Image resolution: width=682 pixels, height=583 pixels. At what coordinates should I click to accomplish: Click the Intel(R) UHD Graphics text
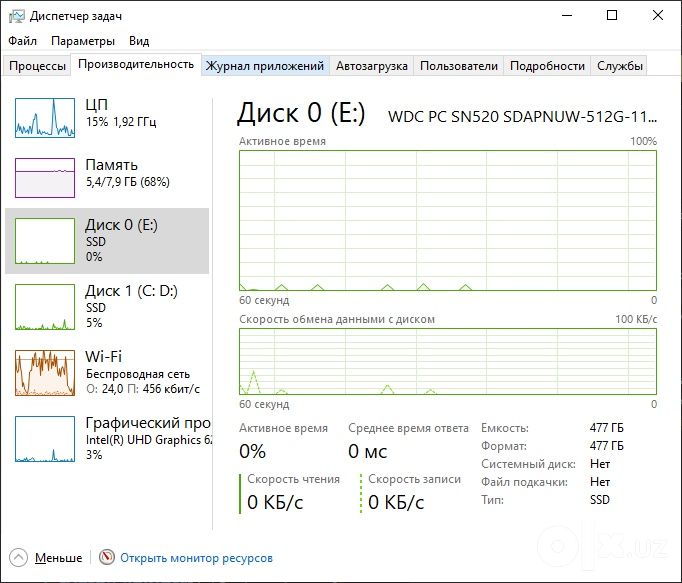[x=148, y=440]
